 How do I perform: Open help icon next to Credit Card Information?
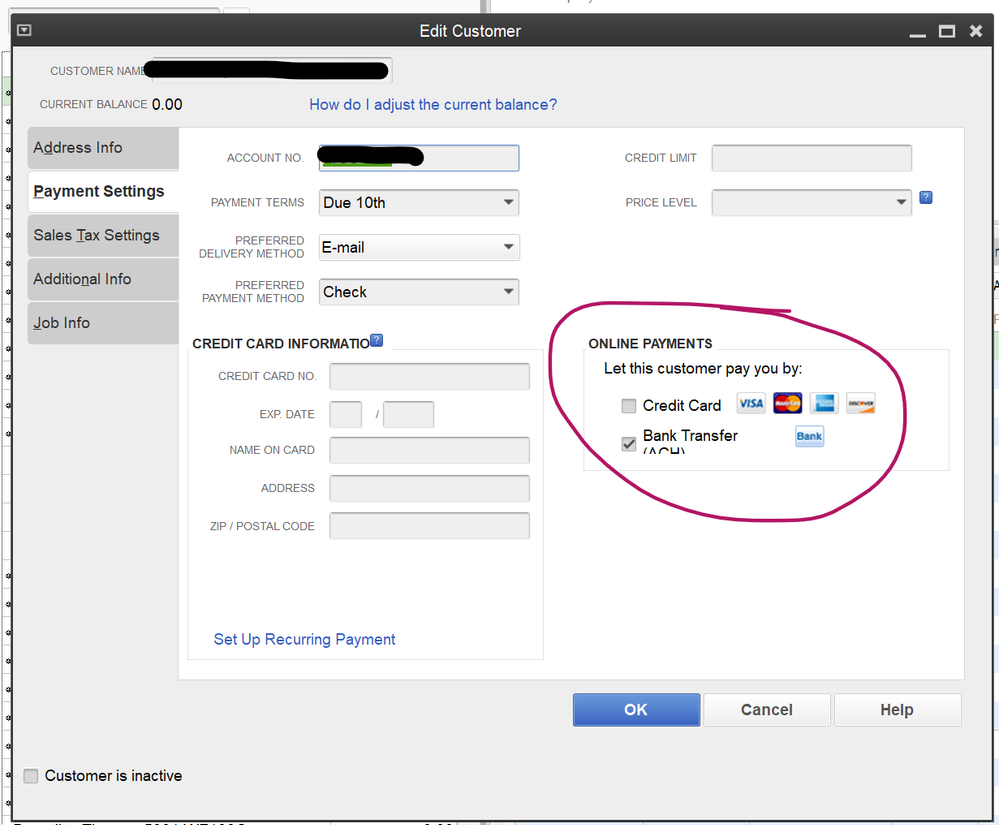pyautogui.click(x=377, y=340)
